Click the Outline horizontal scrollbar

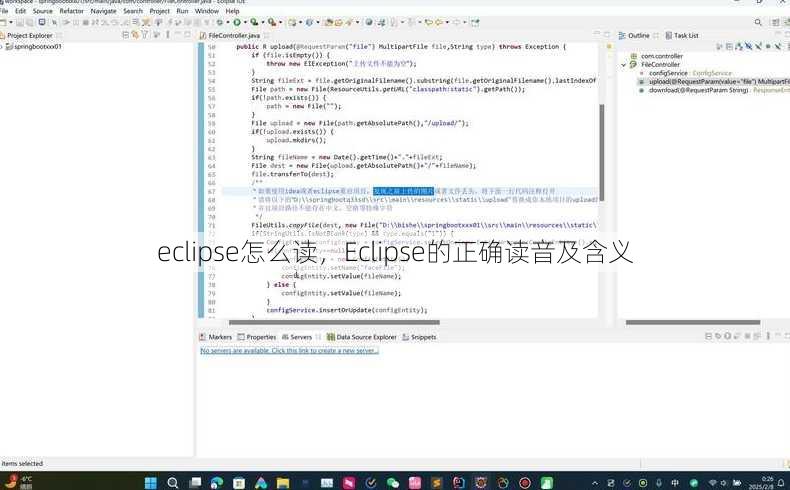[693, 322]
